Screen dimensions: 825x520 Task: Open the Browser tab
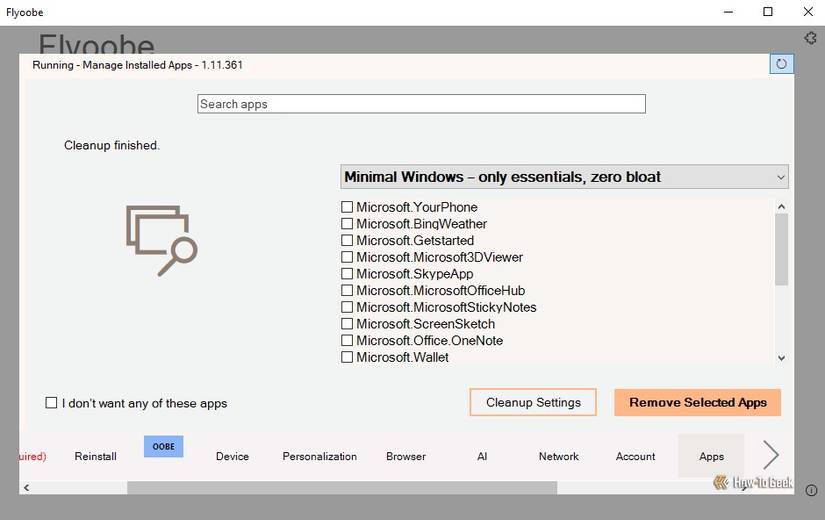tap(406, 456)
